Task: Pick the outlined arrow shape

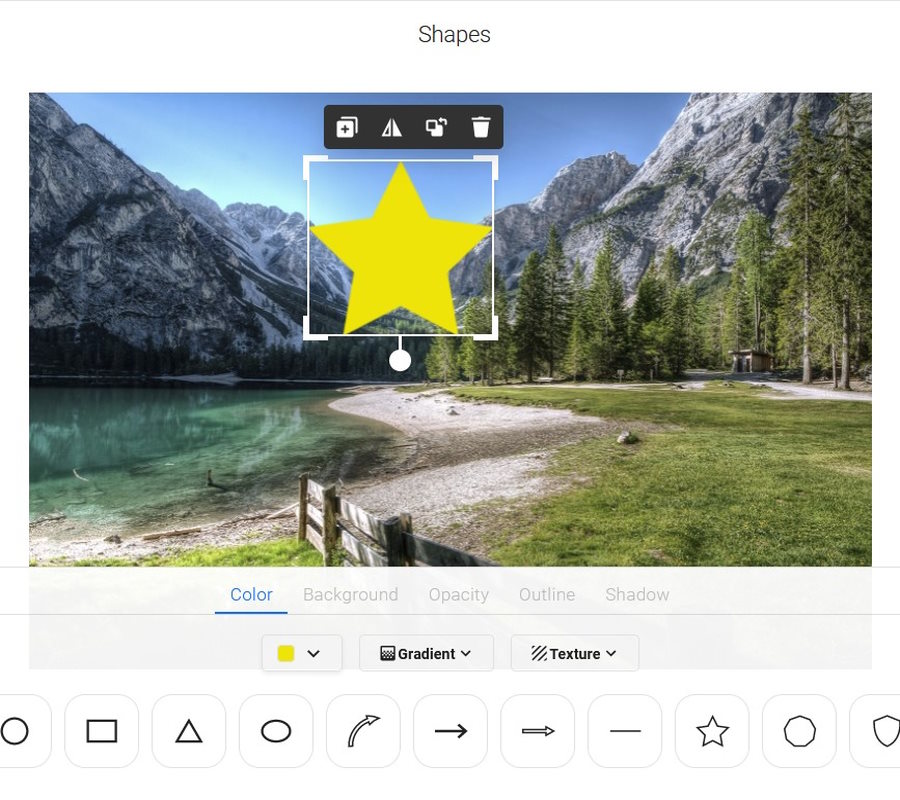Action: [x=538, y=732]
